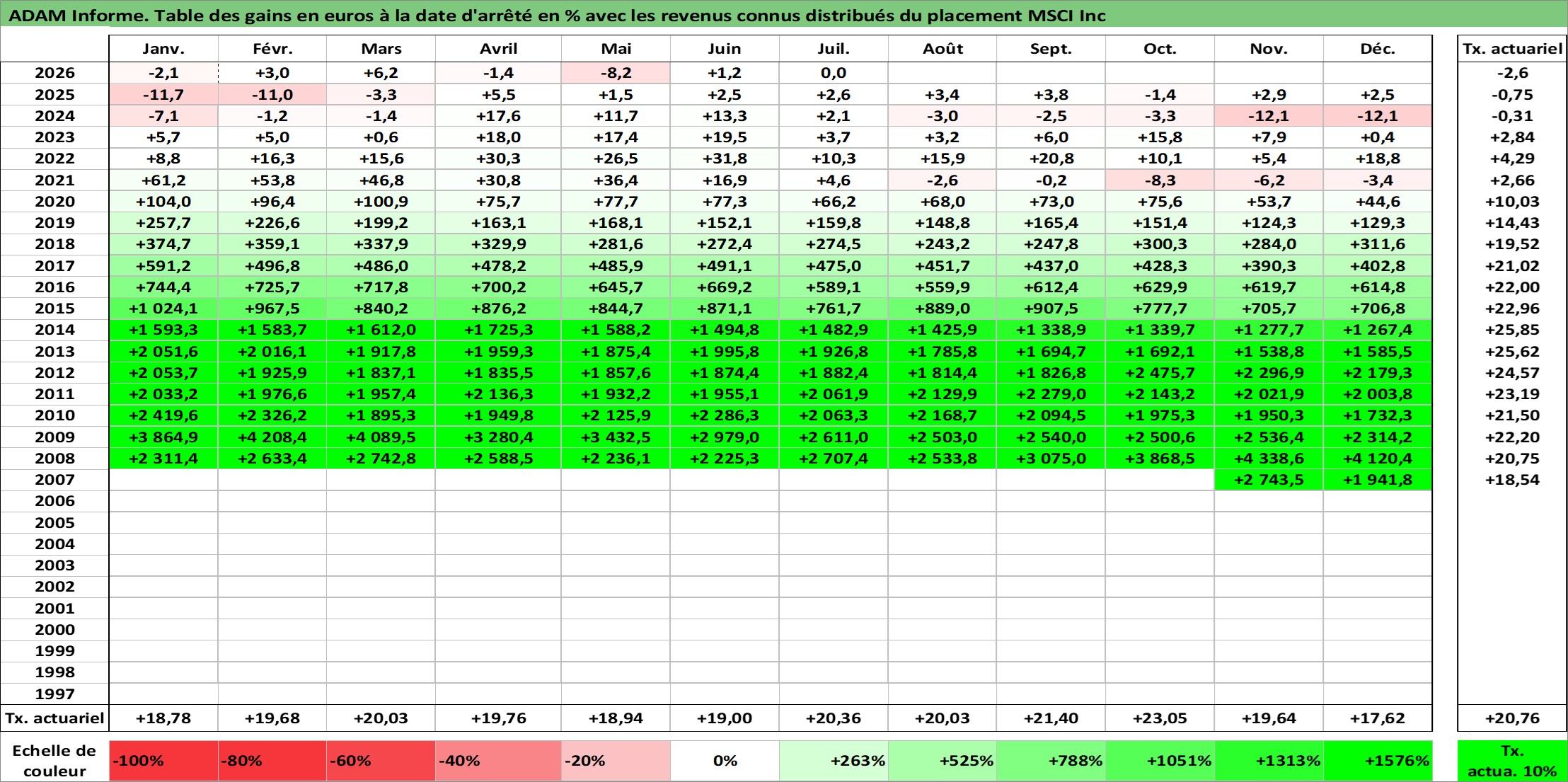
Task: Click the Août column header
Action: [x=942, y=49]
